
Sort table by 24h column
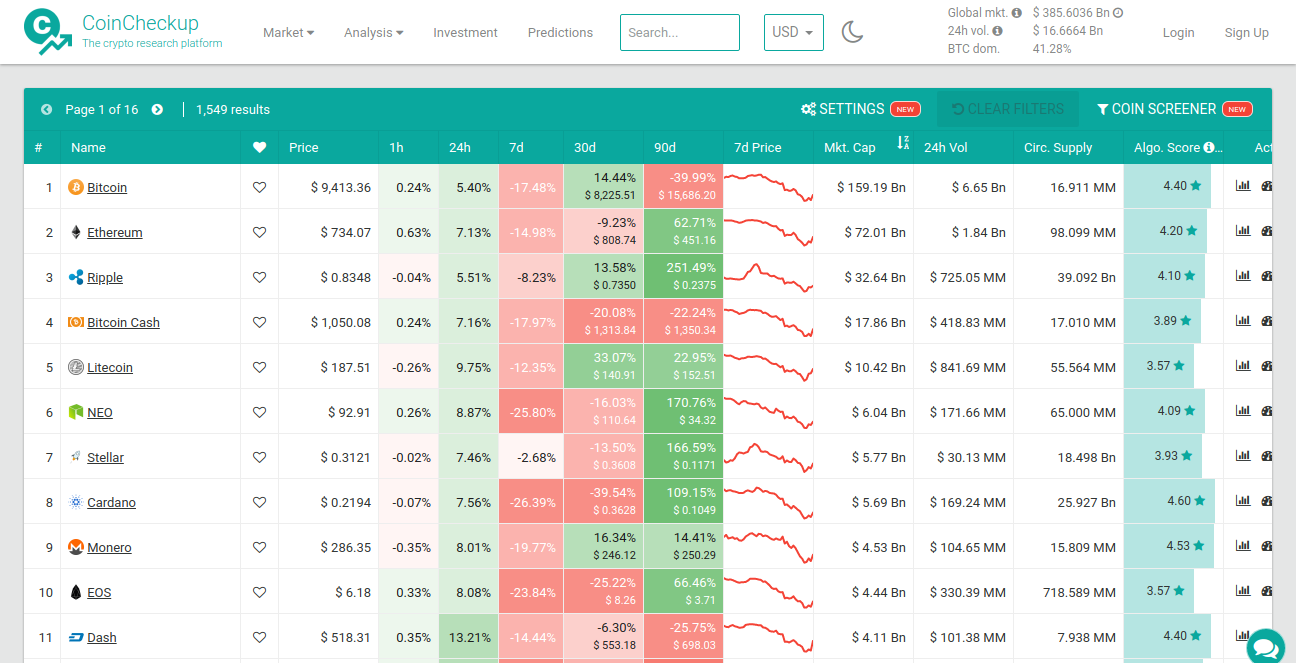(x=460, y=147)
